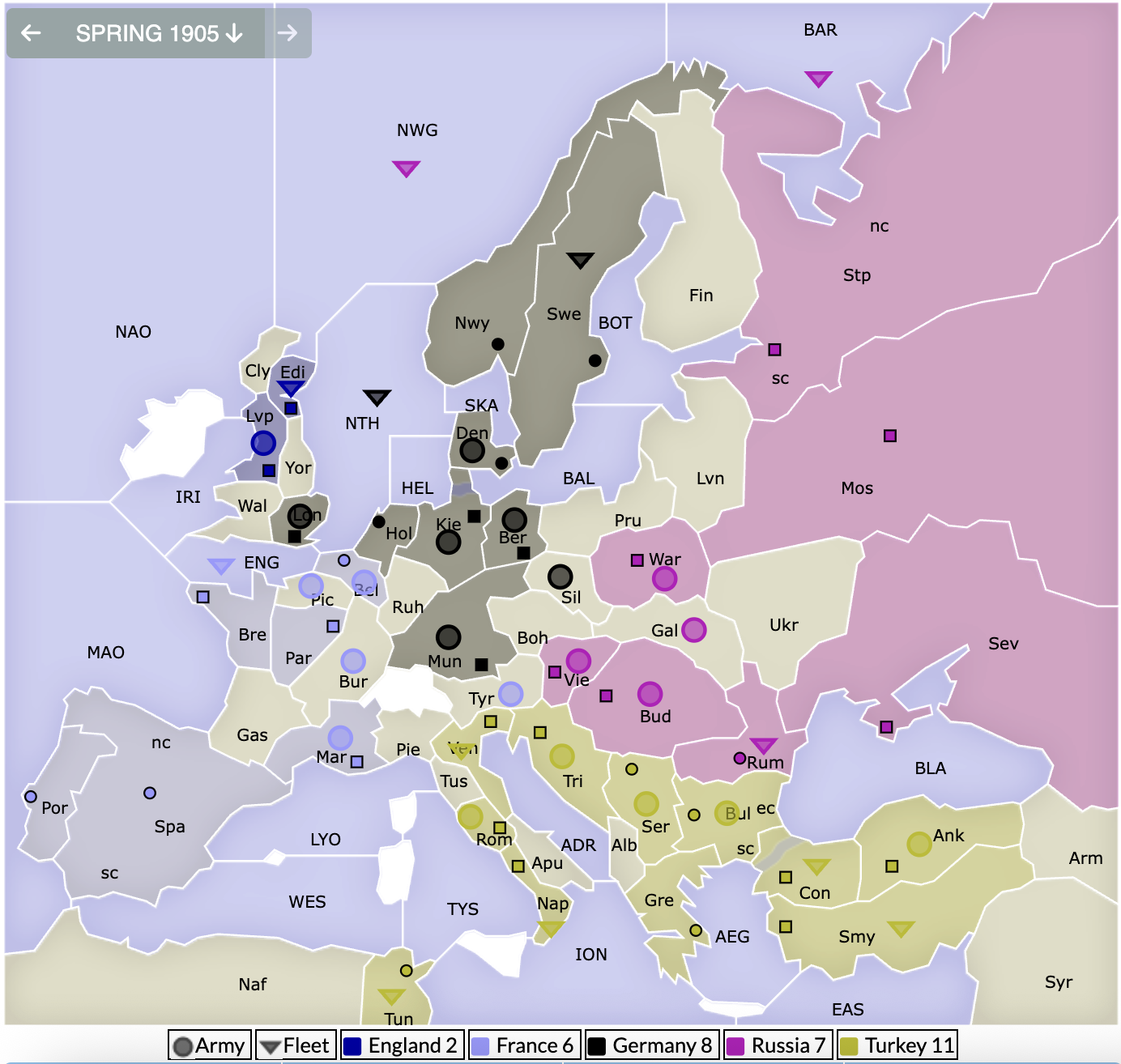The image size is (1121, 1064).
Task: Click the Army symbol in the legend
Action: pos(184,1045)
